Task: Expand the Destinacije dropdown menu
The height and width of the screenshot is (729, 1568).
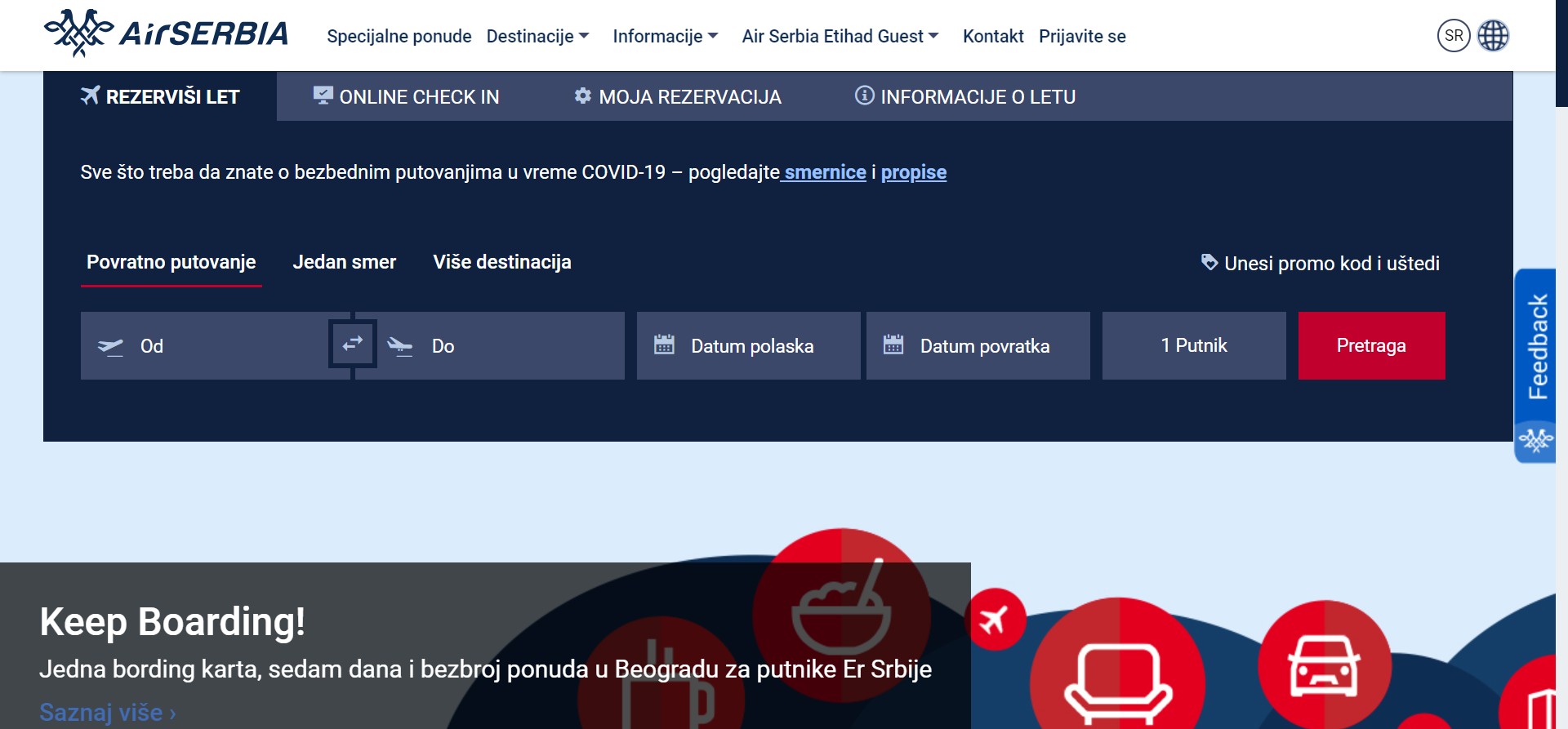Action: [x=537, y=36]
